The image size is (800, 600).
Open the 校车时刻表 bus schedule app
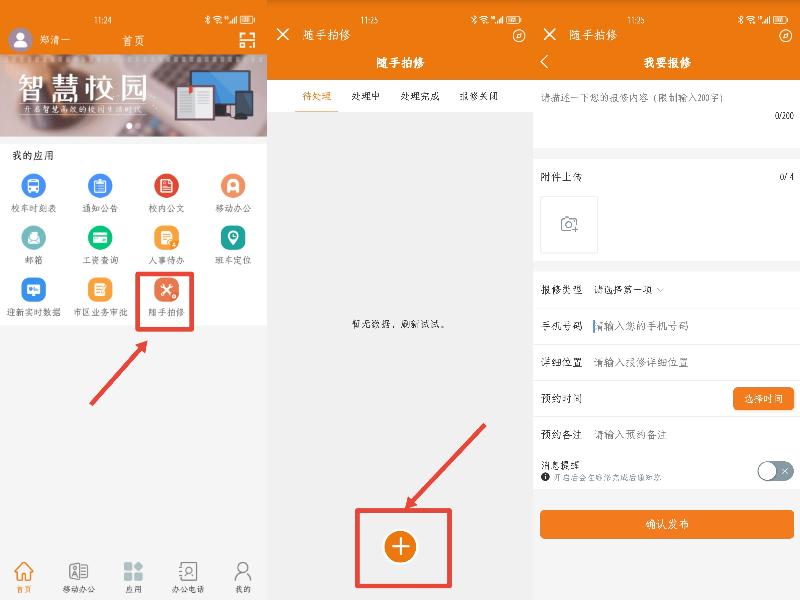pos(34,187)
